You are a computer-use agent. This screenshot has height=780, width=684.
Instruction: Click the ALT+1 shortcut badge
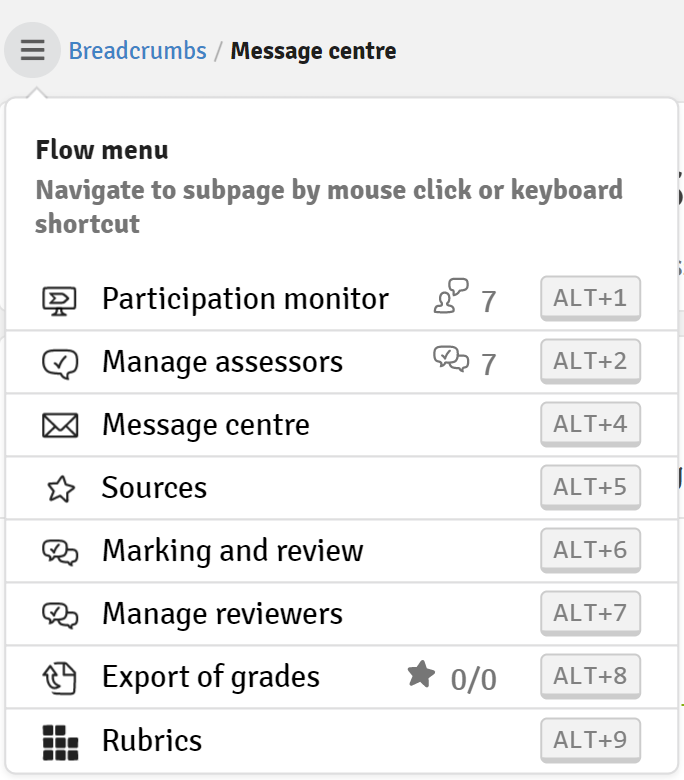tap(590, 298)
